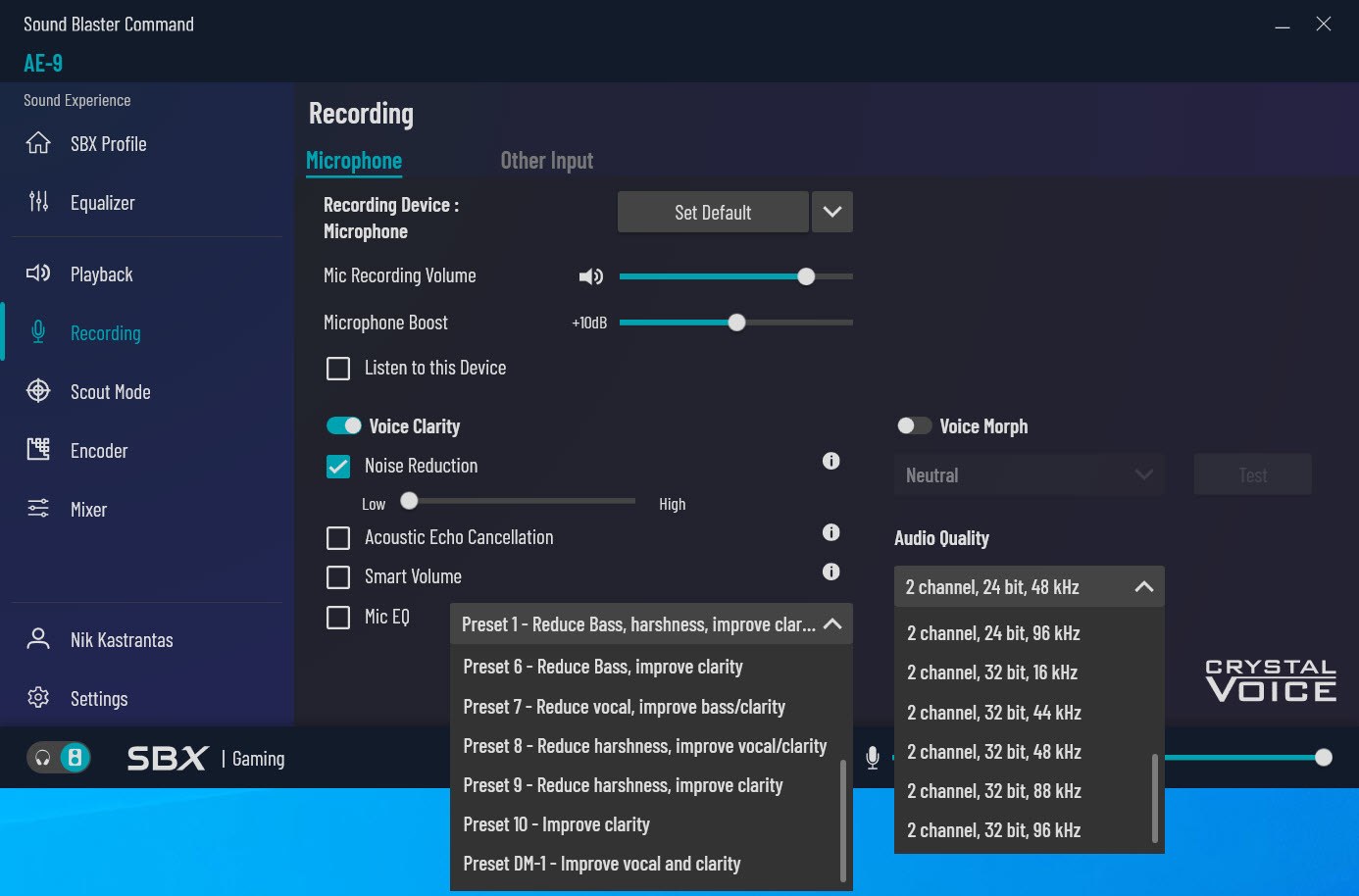Enable the Smart Volume checkbox
This screenshot has height=896, width=1359.
tap(338, 577)
